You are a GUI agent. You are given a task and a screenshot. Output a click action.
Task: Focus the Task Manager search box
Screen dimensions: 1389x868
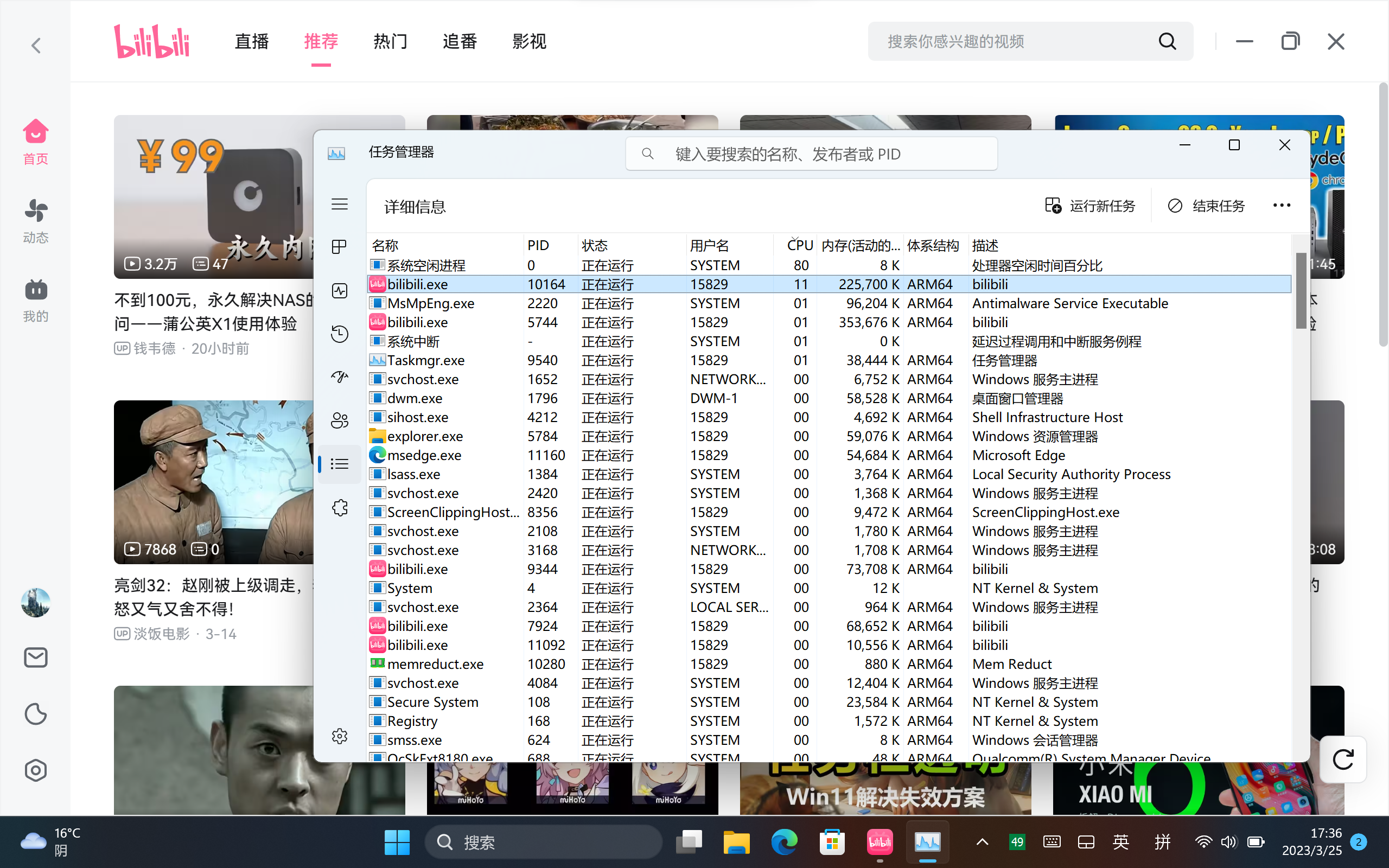[811, 154]
